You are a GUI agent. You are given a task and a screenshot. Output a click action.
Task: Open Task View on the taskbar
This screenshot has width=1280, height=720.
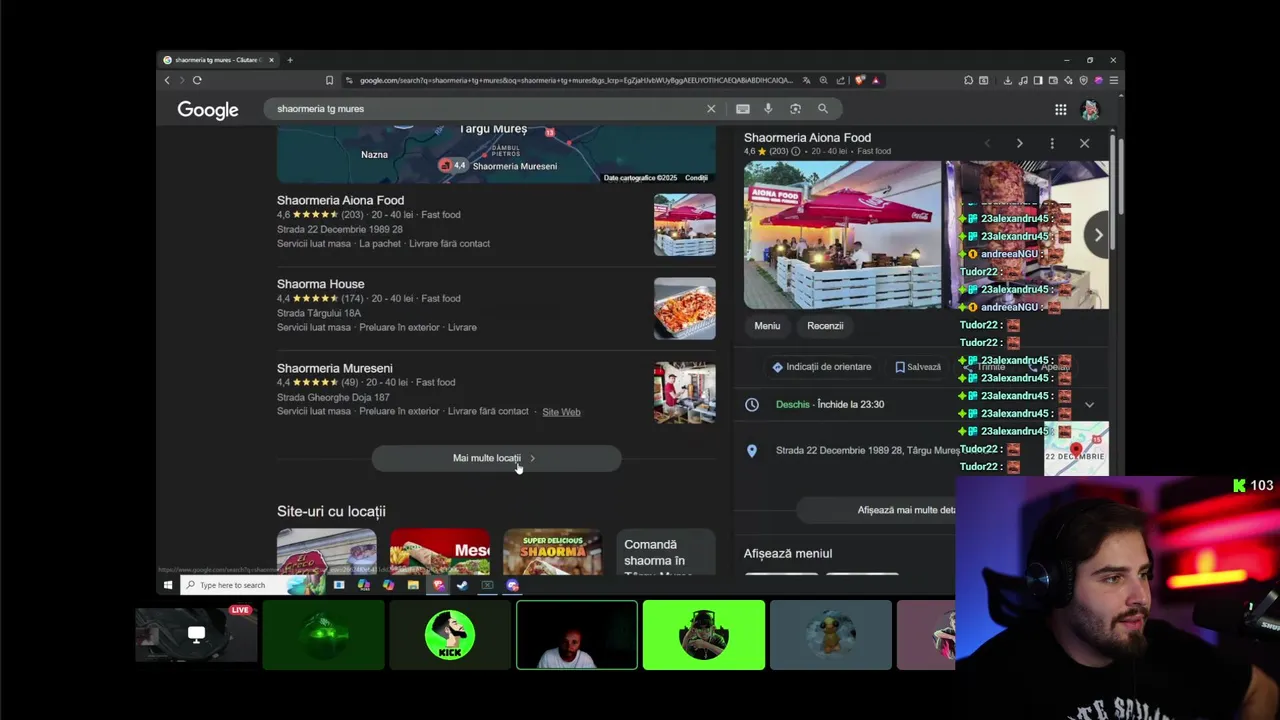[x=339, y=585]
